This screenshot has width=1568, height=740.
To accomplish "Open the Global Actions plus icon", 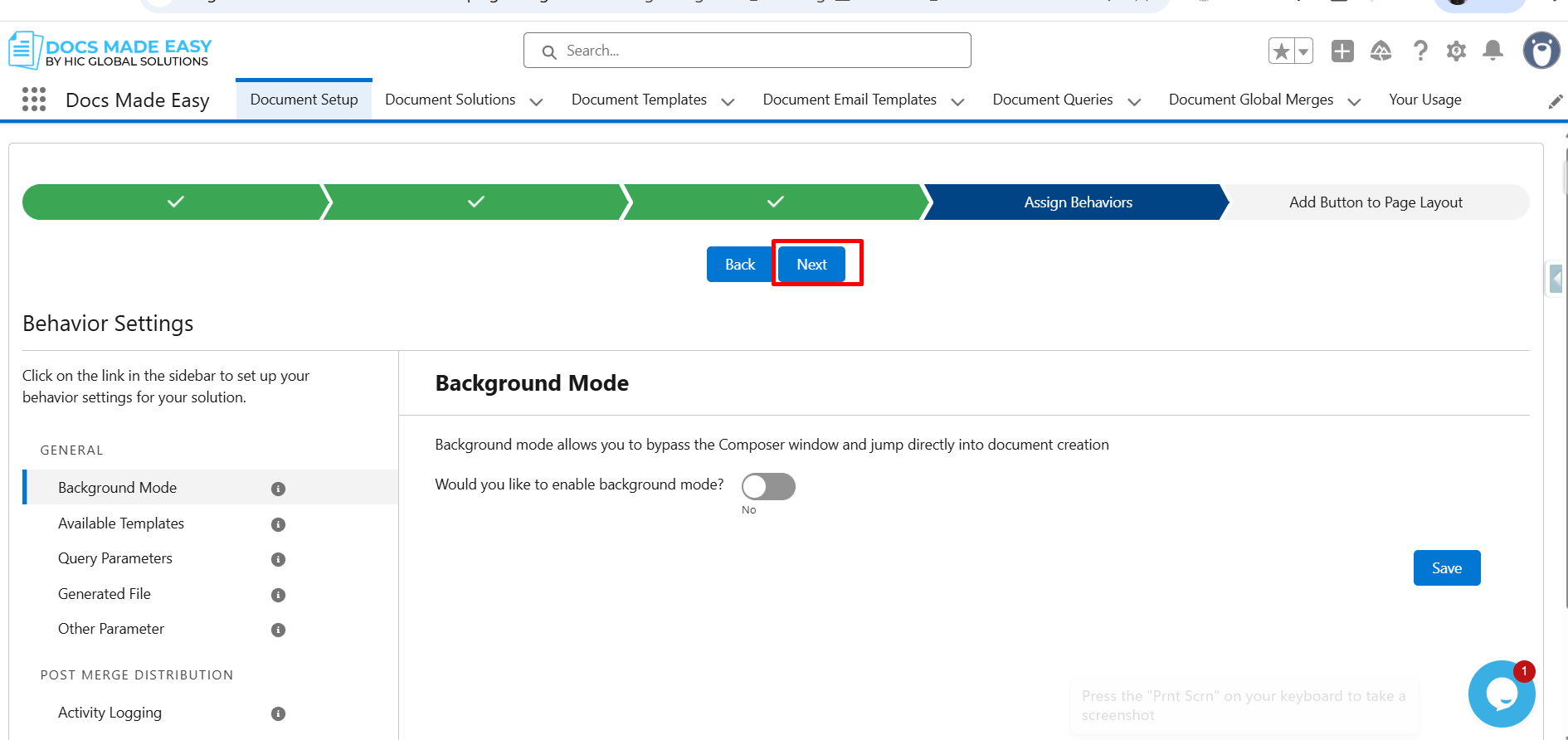I will 1342,51.
